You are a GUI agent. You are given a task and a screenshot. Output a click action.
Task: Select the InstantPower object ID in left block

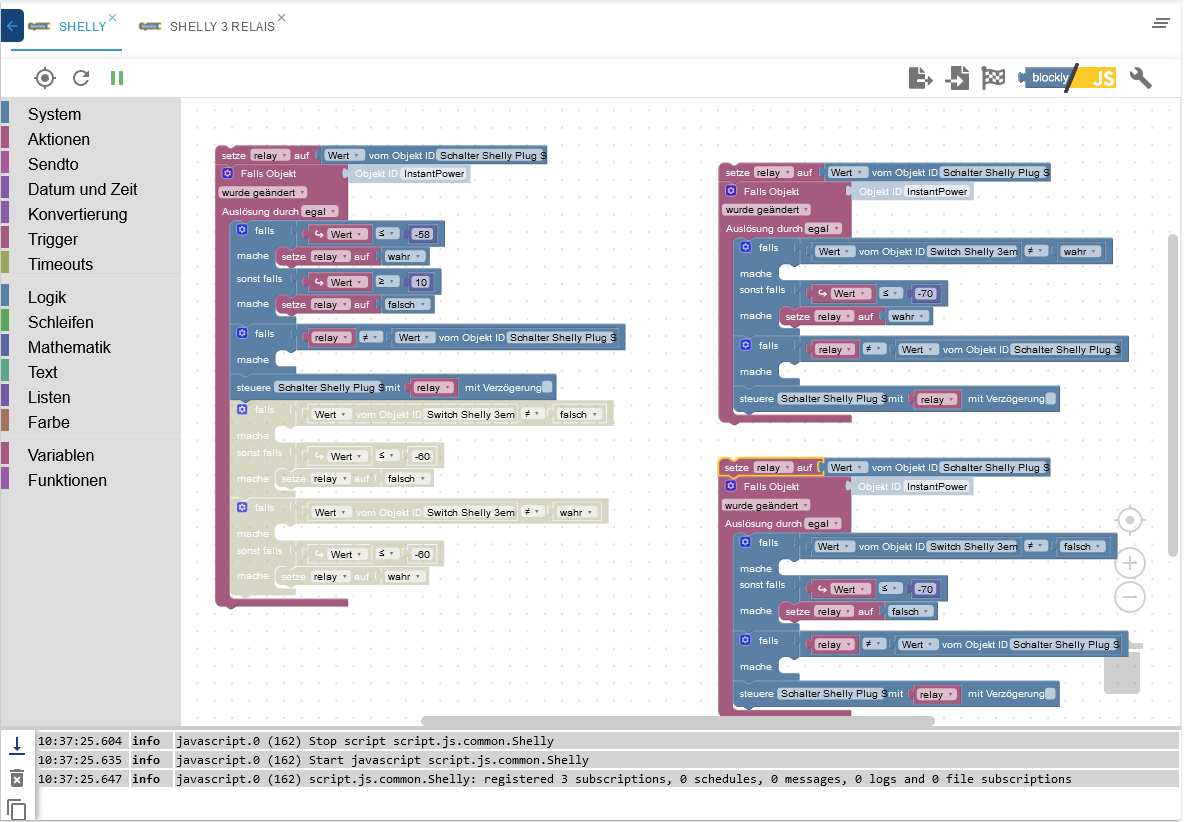click(x=434, y=174)
